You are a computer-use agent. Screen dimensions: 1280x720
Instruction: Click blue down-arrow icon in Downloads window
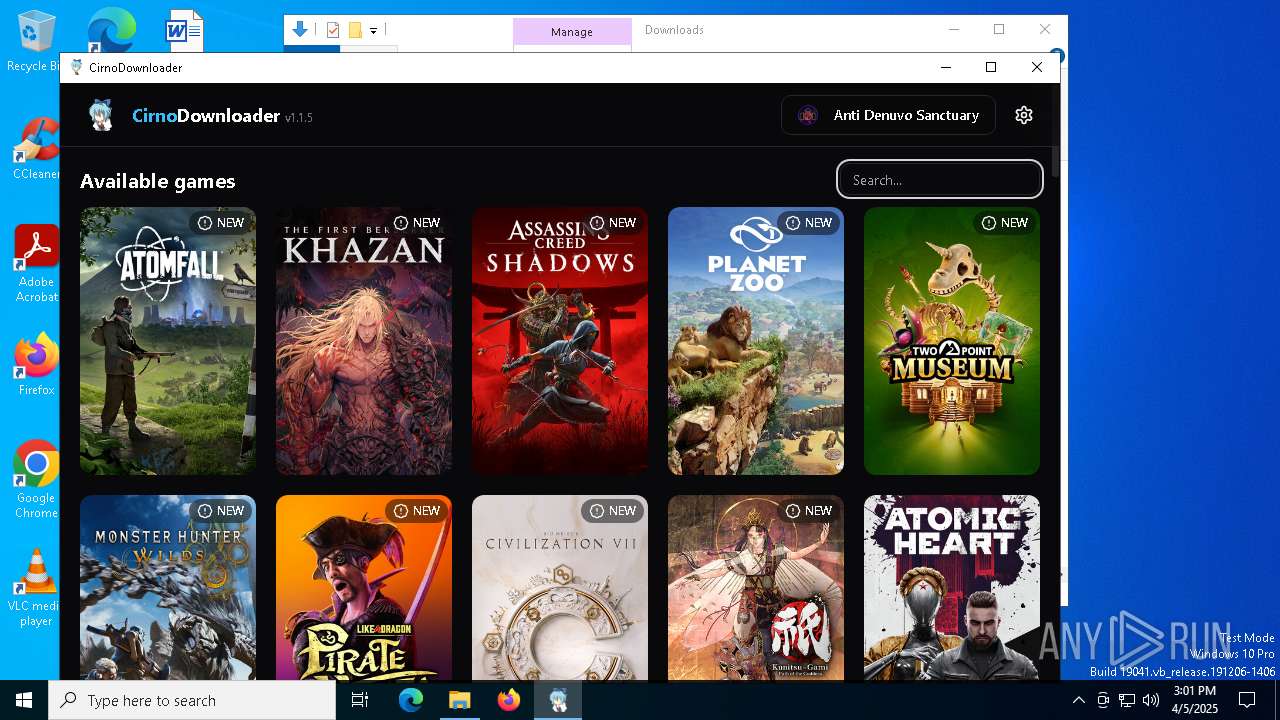point(299,30)
